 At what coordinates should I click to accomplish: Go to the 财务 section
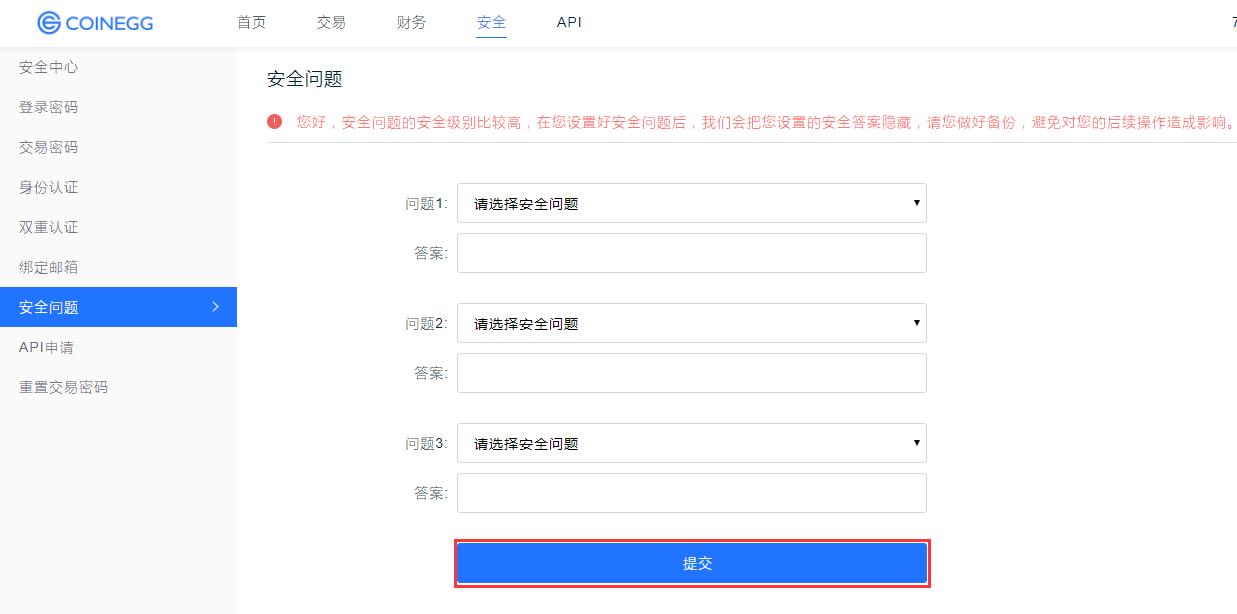click(410, 22)
